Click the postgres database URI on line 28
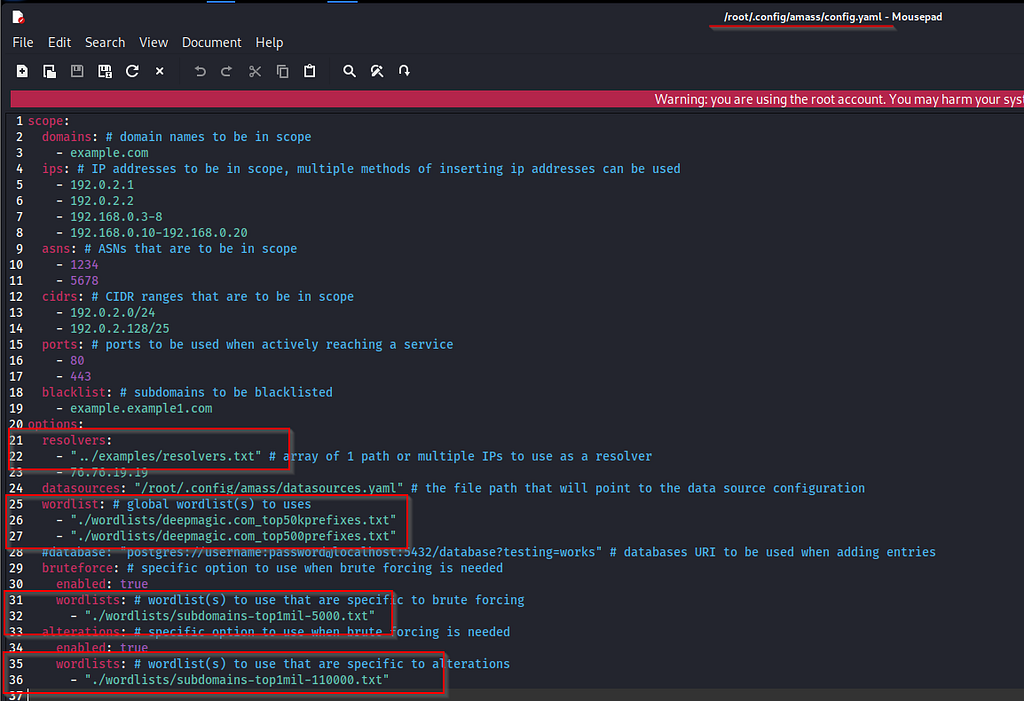 [x=361, y=552]
